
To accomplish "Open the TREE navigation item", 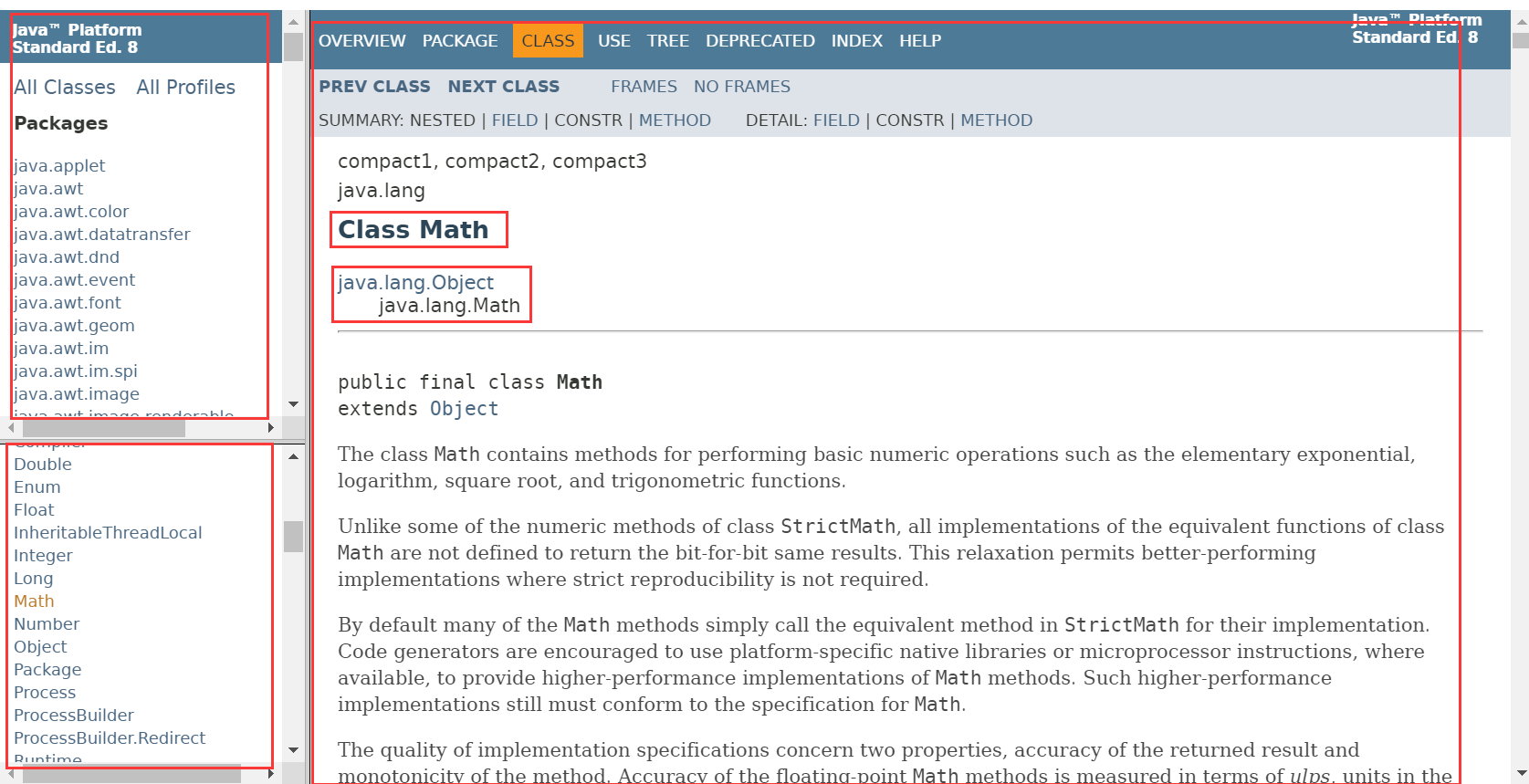I will tap(668, 41).
